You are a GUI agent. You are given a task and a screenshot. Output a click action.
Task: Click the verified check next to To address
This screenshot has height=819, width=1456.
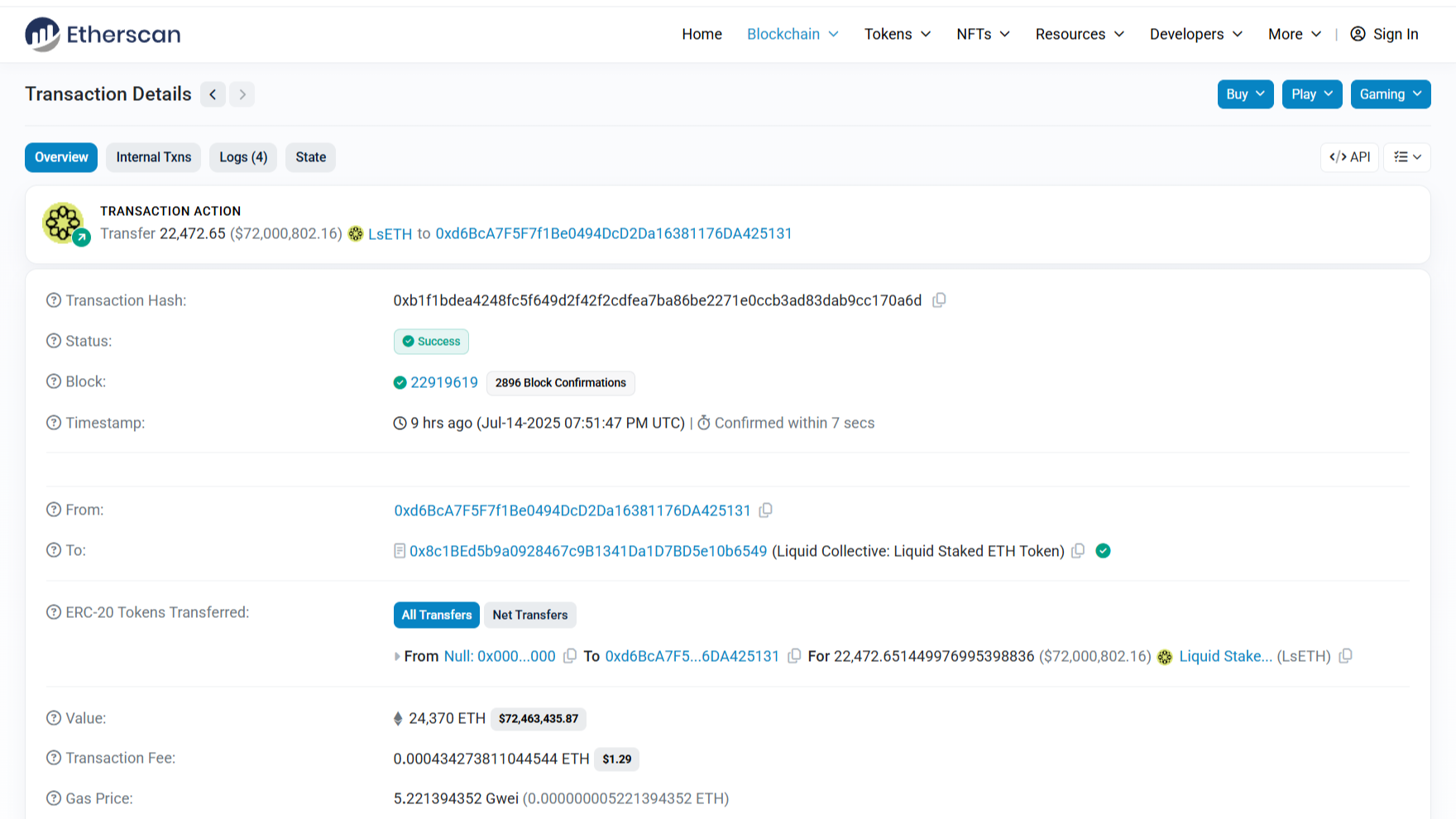[x=1103, y=551]
